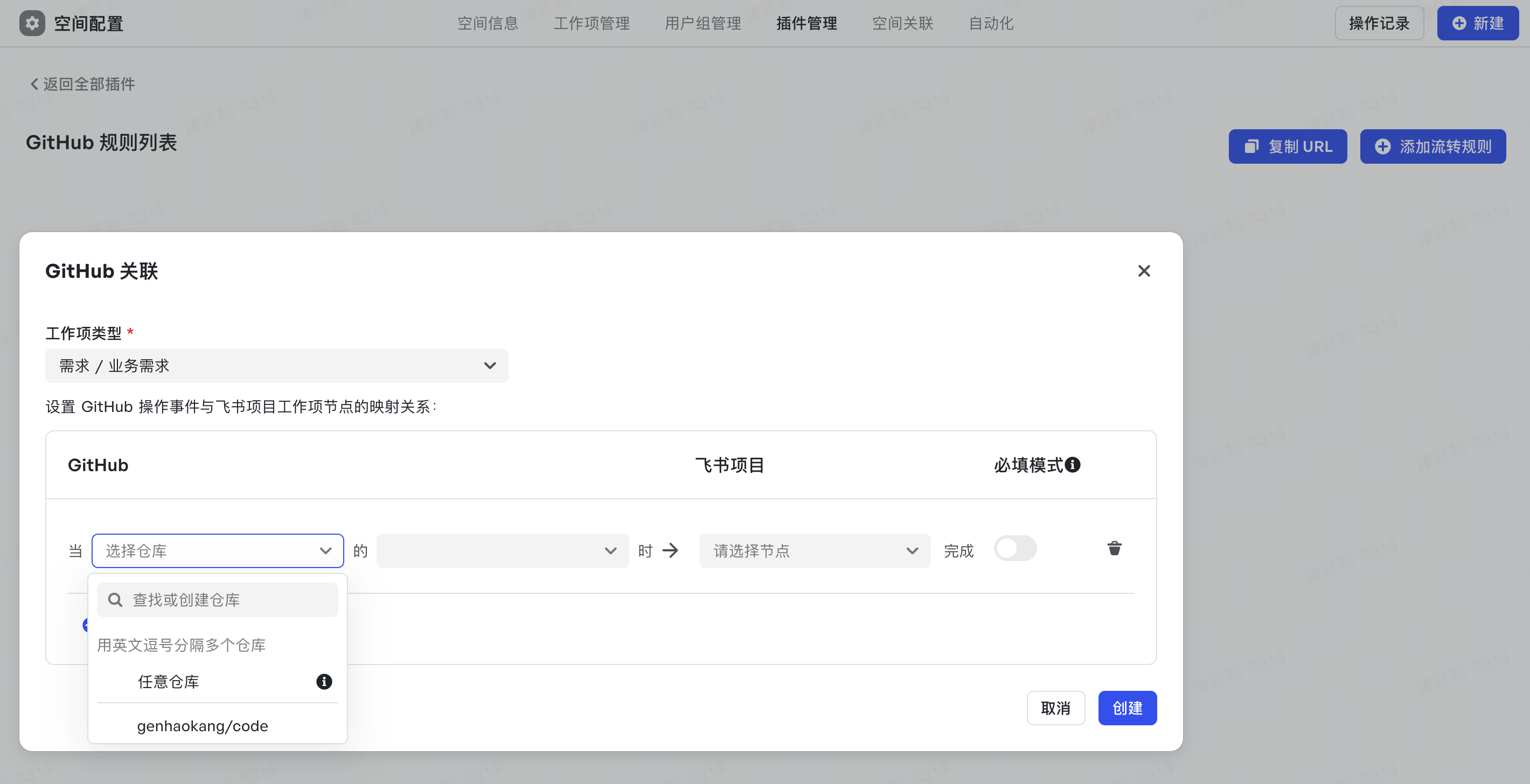Screen dimensions: 1530x784
Task: Cancel the dialog with 取消
Action: coord(1055,708)
